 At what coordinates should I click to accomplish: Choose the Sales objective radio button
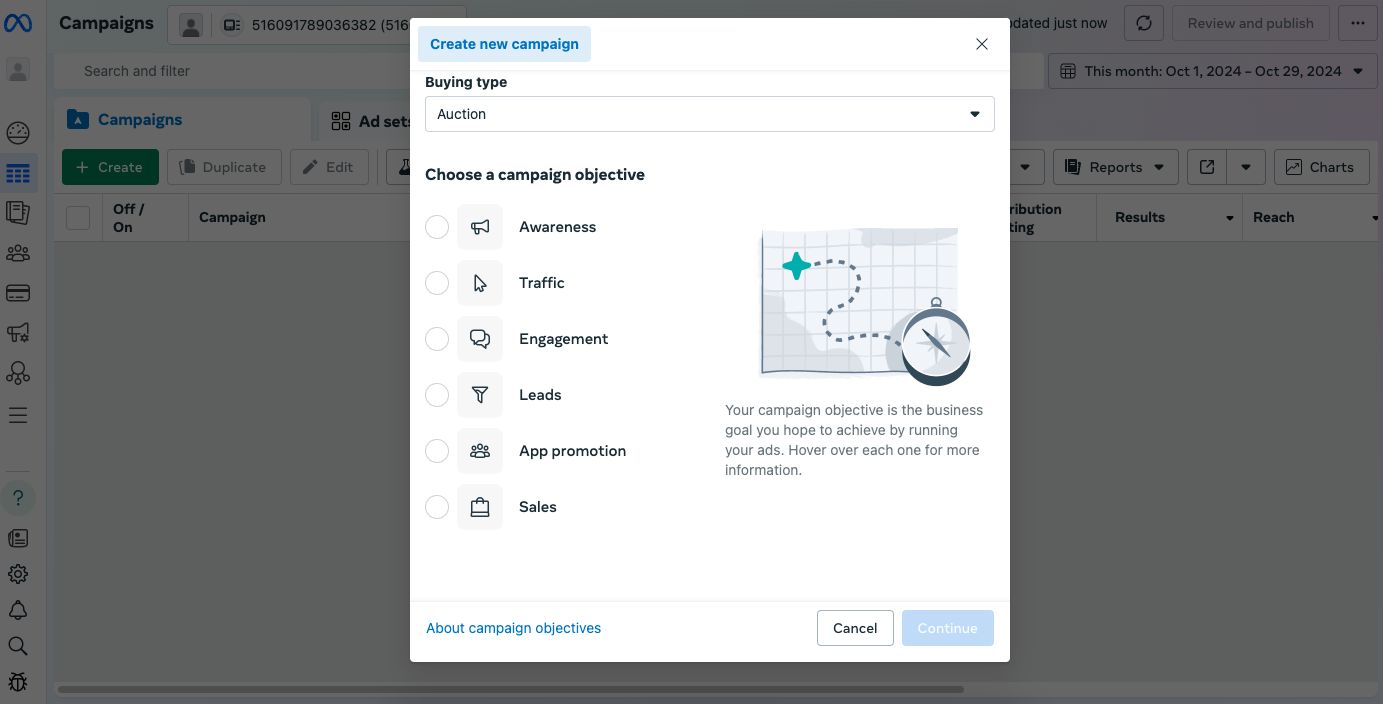click(437, 507)
